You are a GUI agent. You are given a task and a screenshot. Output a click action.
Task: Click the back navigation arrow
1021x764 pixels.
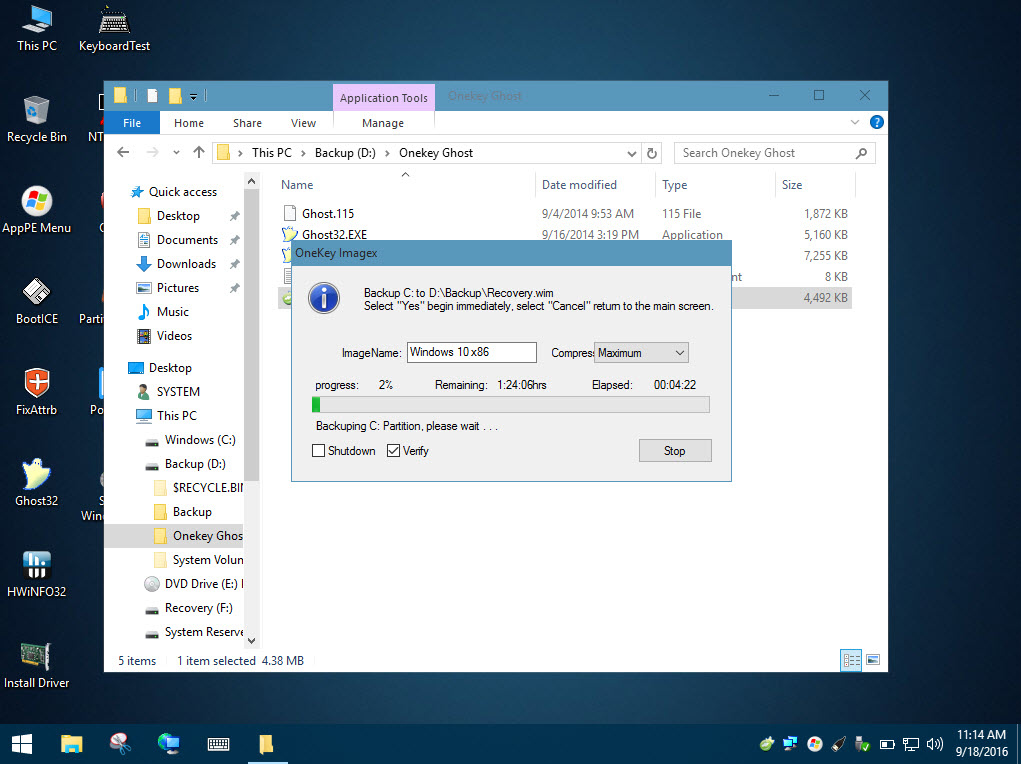coord(122,153)
